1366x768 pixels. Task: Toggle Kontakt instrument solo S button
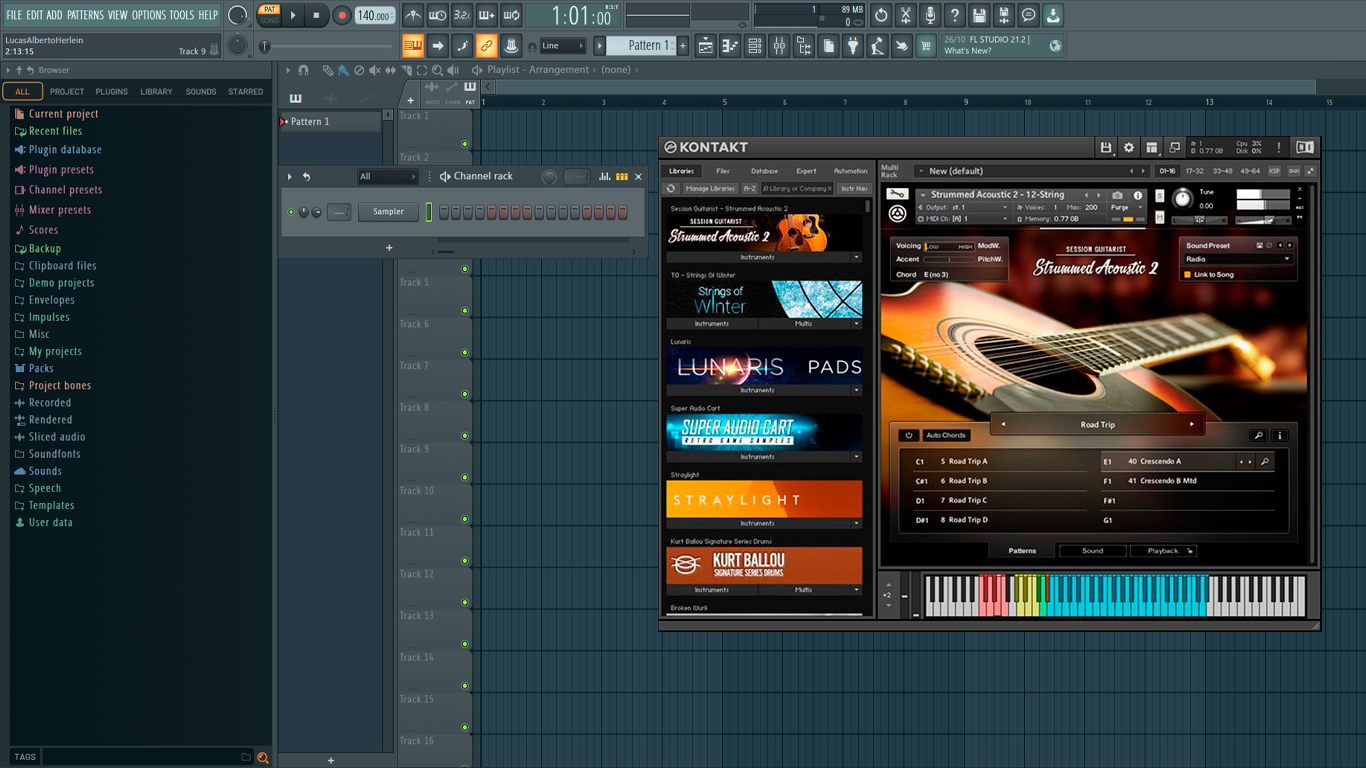pos(1160,196)
